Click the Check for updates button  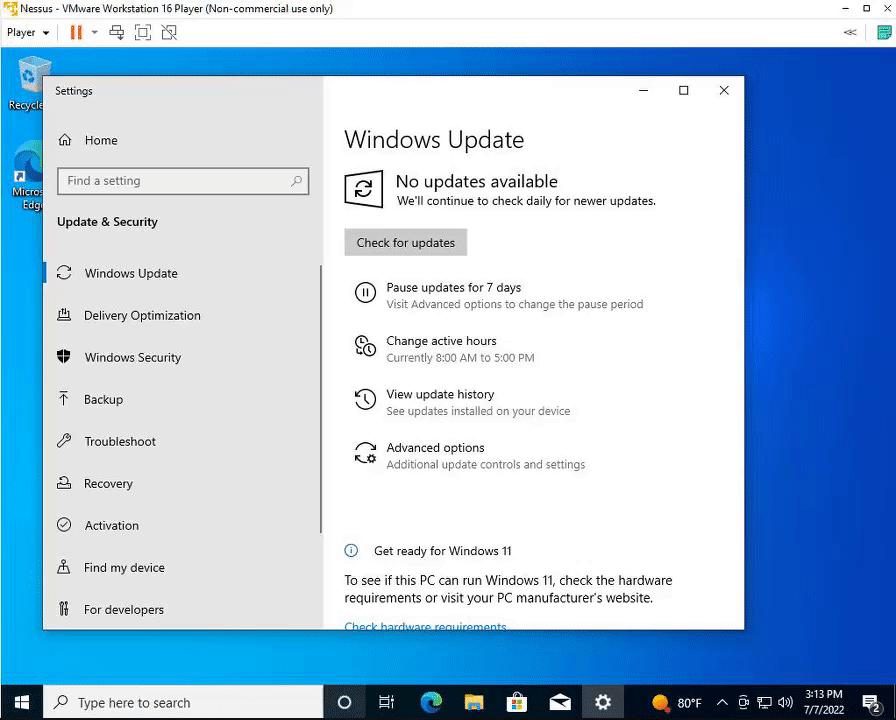click(406, 242)
